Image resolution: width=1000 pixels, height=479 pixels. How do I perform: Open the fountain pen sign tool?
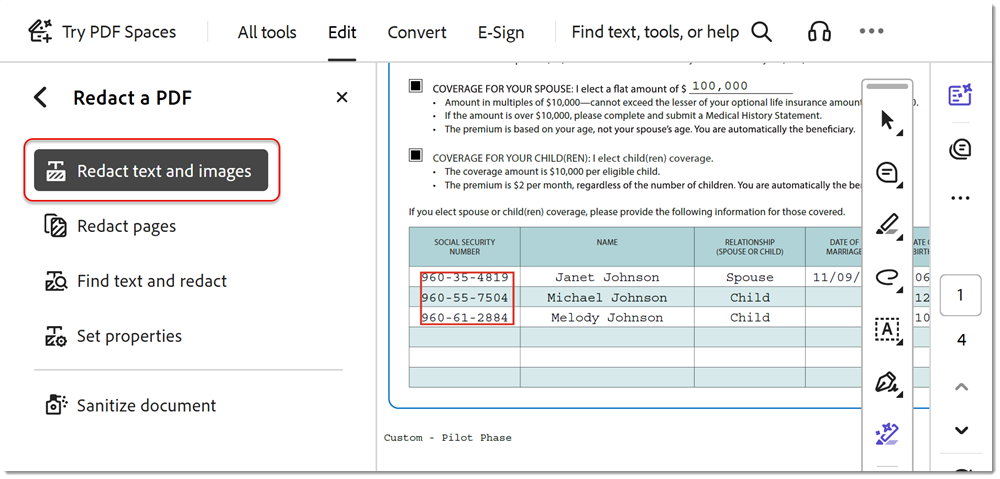point(887,383)
